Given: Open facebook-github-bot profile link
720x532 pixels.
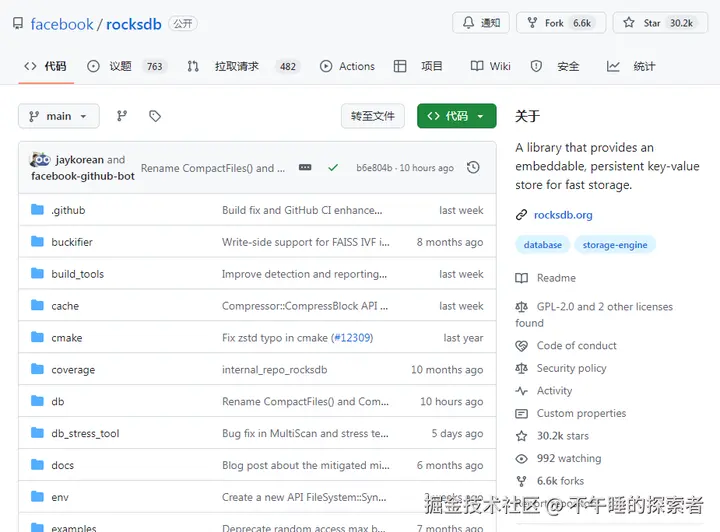Looking at the screenshot, I should (x=83, y=176).
